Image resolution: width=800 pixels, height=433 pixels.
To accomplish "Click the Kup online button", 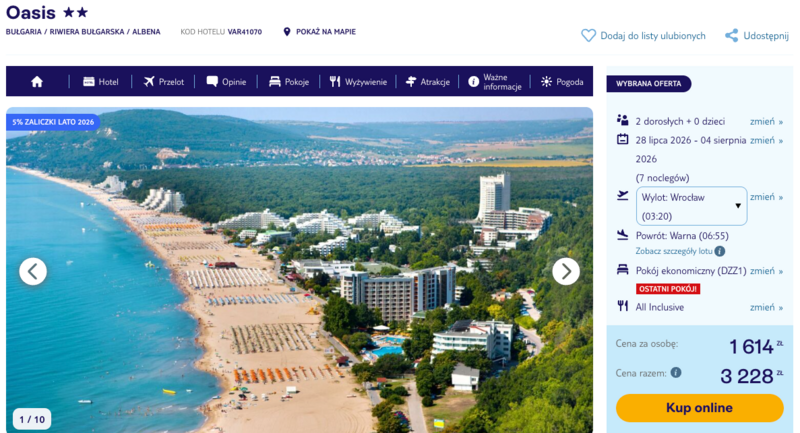I will [x=699, y=408].
